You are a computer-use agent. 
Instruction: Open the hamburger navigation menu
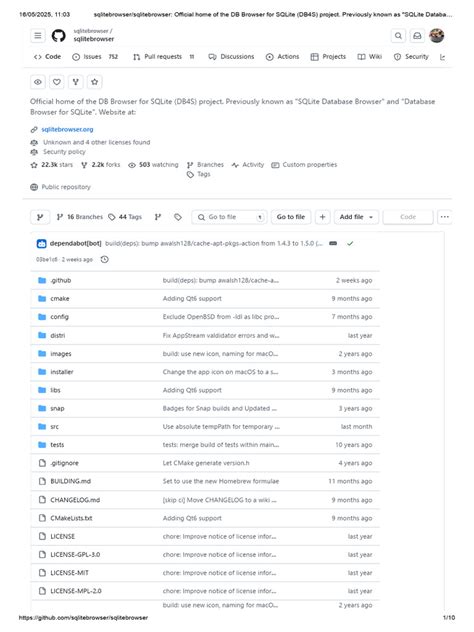coord(37,36)
